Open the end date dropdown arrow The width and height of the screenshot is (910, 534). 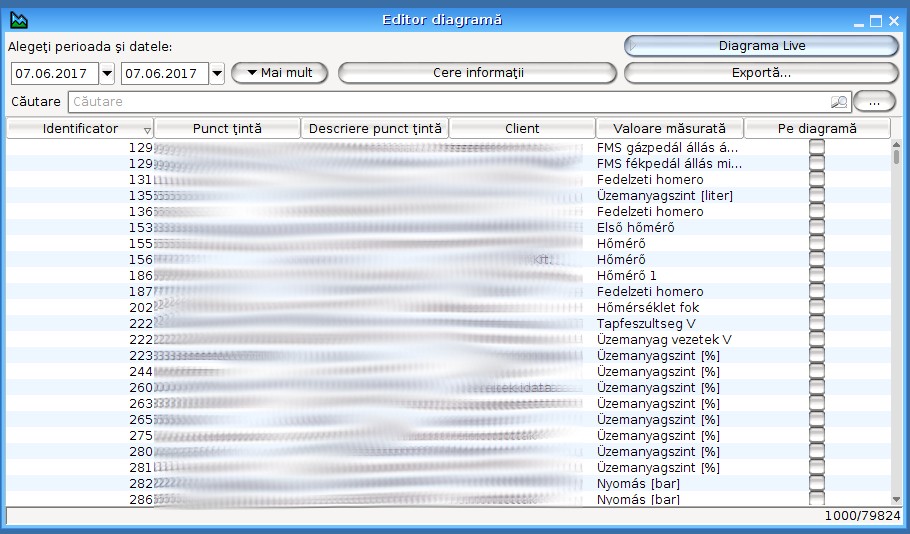(217, 74)
